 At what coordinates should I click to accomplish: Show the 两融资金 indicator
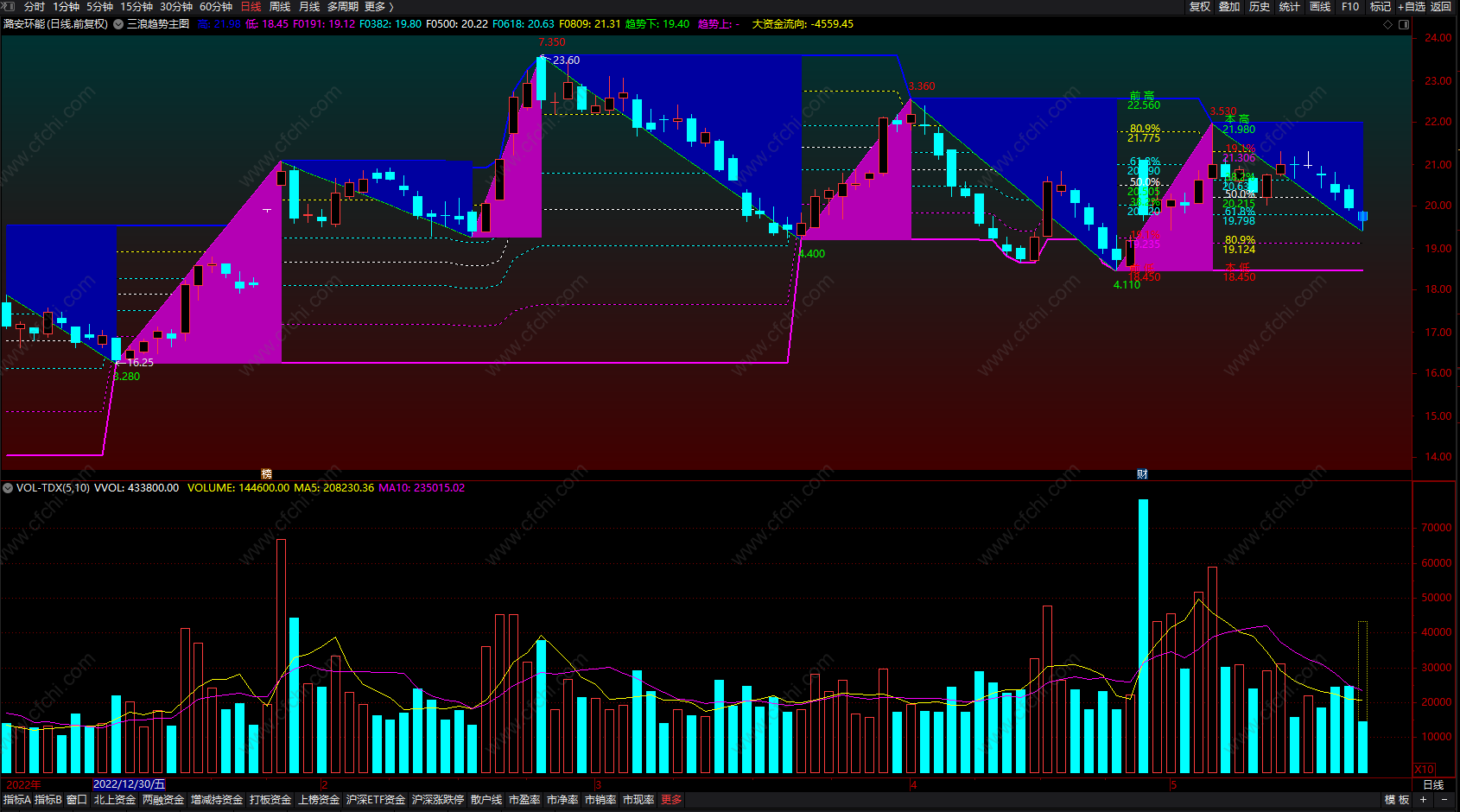pos(163,800)
